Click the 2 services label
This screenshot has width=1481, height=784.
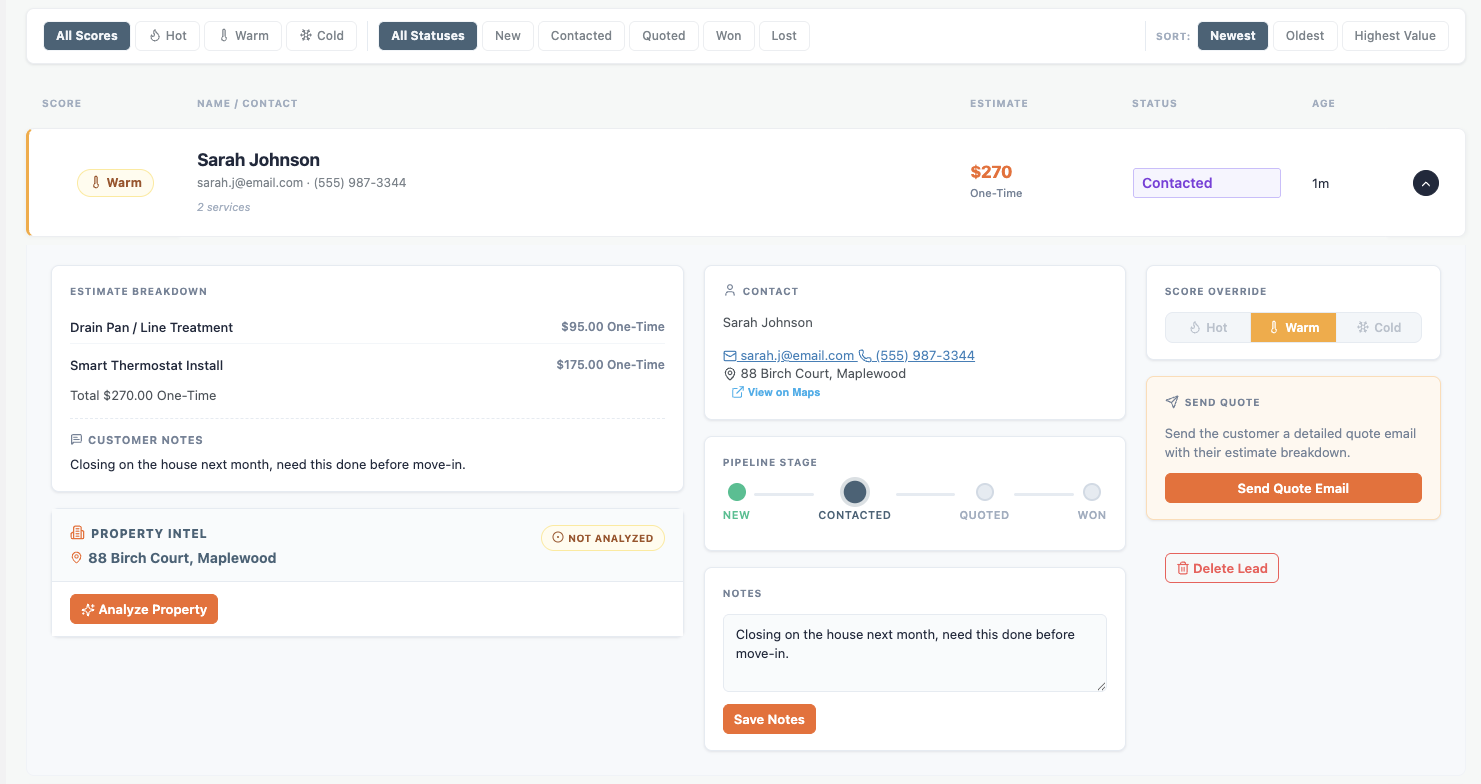click(x=224, y=207)
